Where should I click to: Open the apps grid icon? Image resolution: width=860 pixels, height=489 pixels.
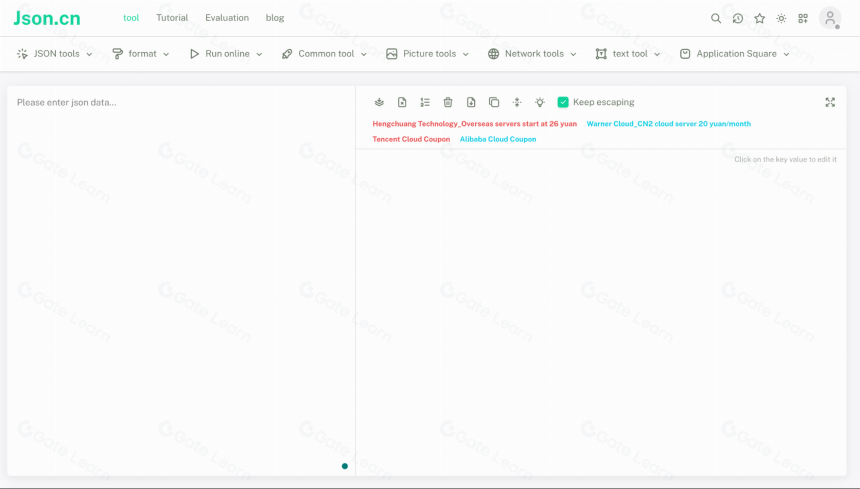(803, 18)
